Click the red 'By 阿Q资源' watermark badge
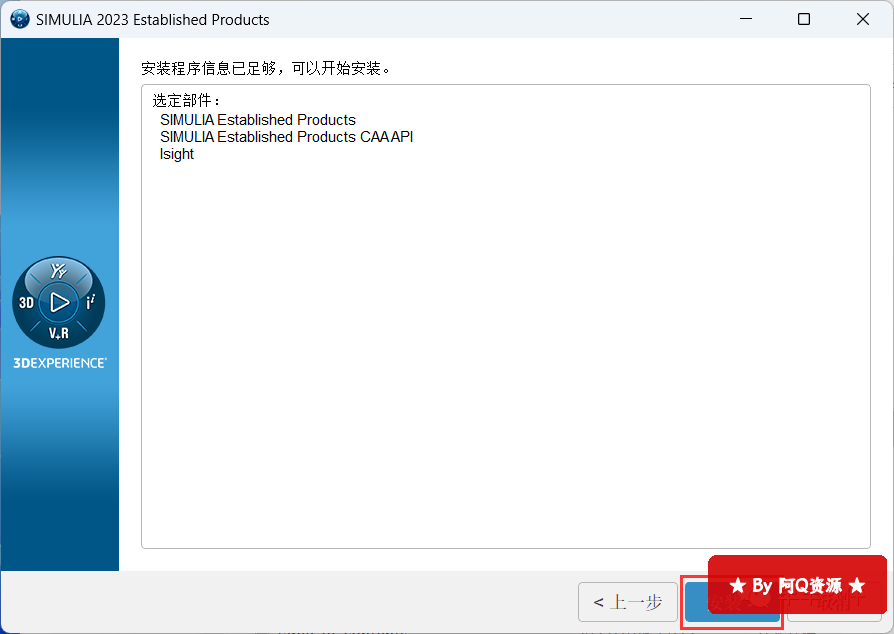Screen dimensions: 894x634 [x=797, y=585]
